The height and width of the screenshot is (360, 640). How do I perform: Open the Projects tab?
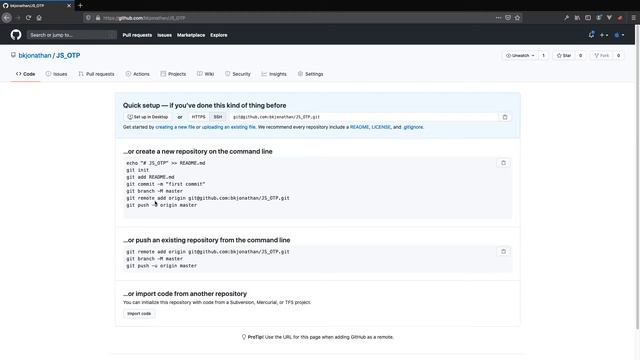(173, 74)
